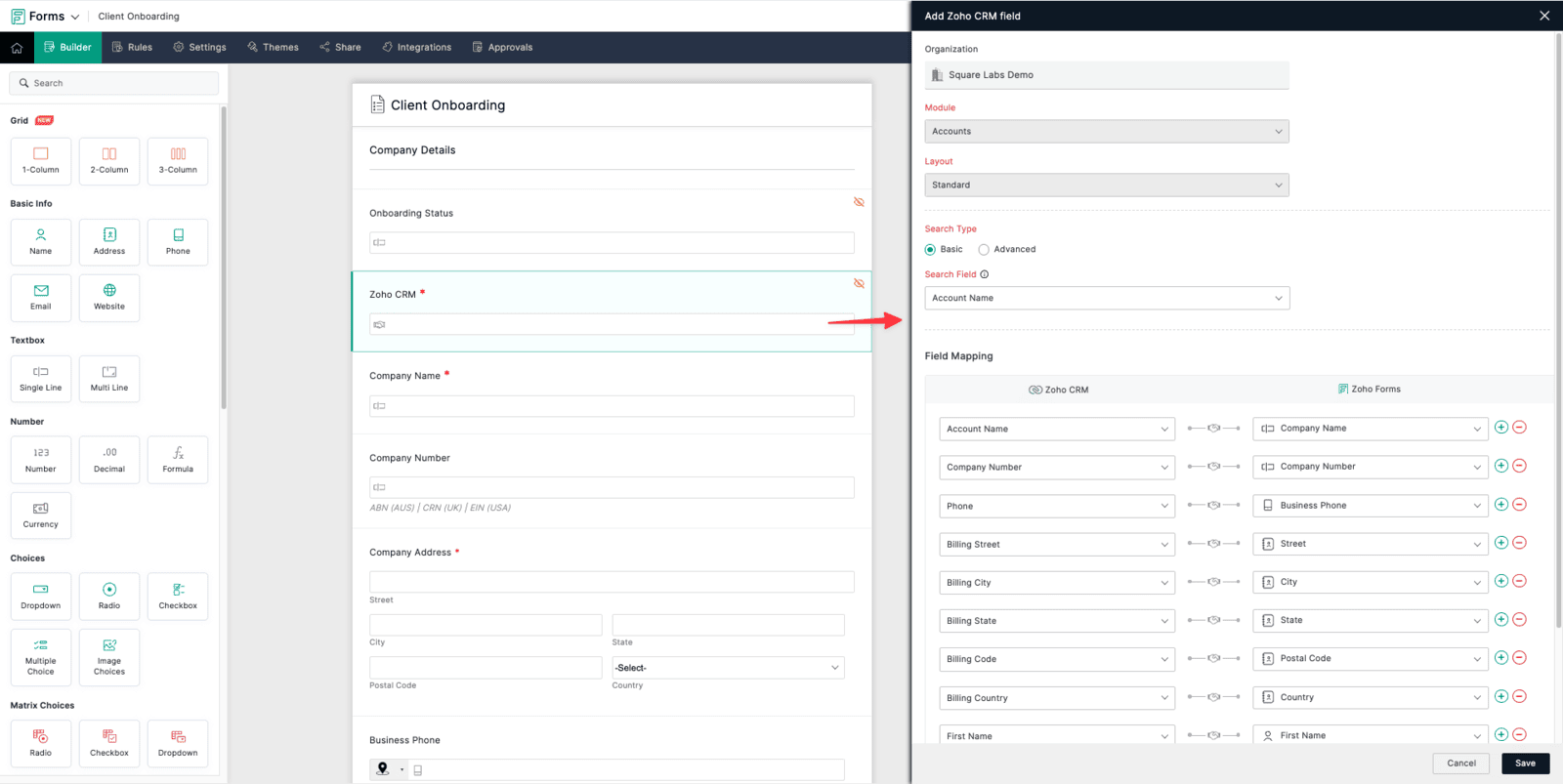Click the home icon in top navigation
The height and width of the screenshot is (784, 1563).
[17, 47]
